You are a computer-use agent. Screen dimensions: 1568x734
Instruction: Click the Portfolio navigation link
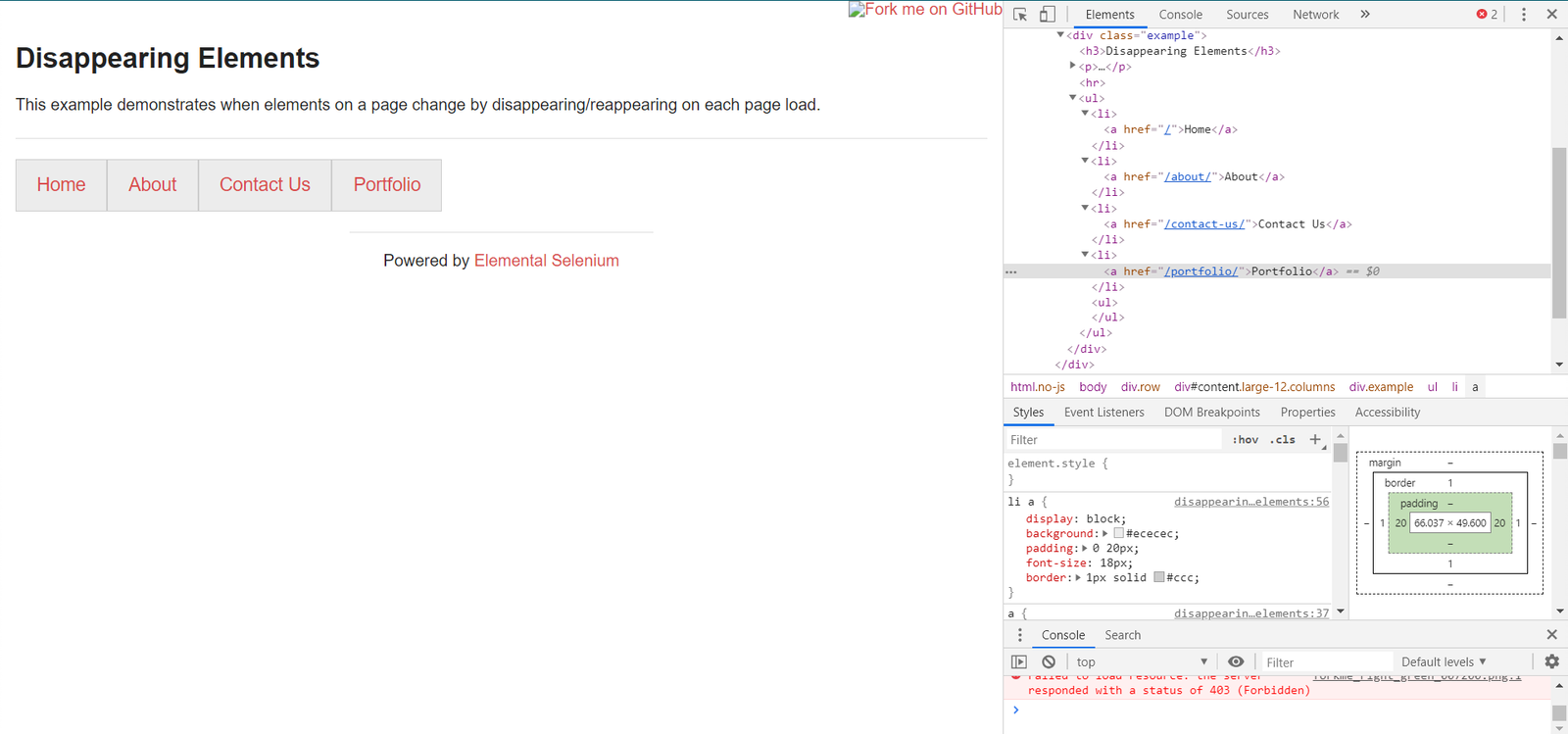[387, 185]
